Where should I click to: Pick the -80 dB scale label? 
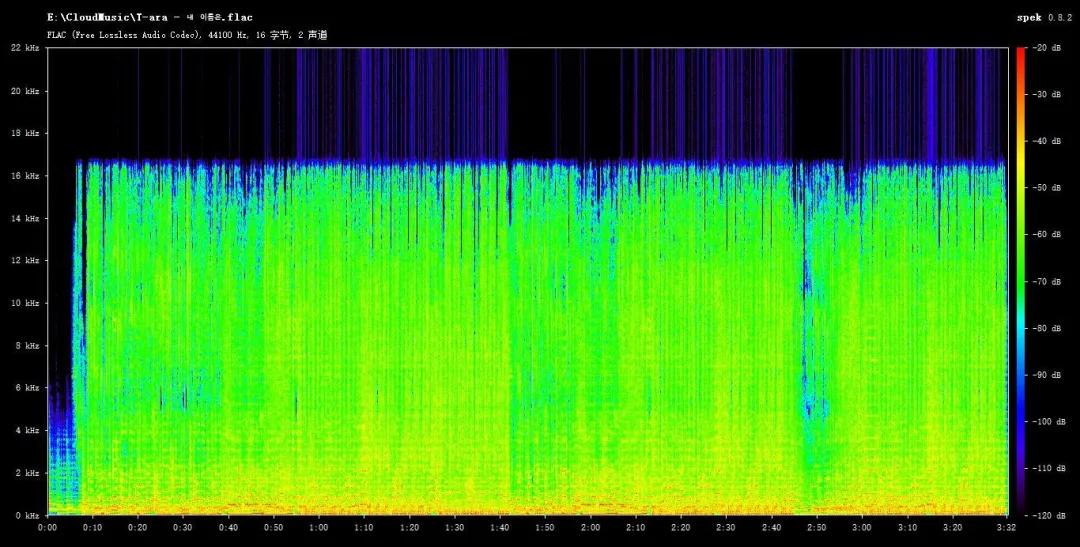[x=1048, y=329]
